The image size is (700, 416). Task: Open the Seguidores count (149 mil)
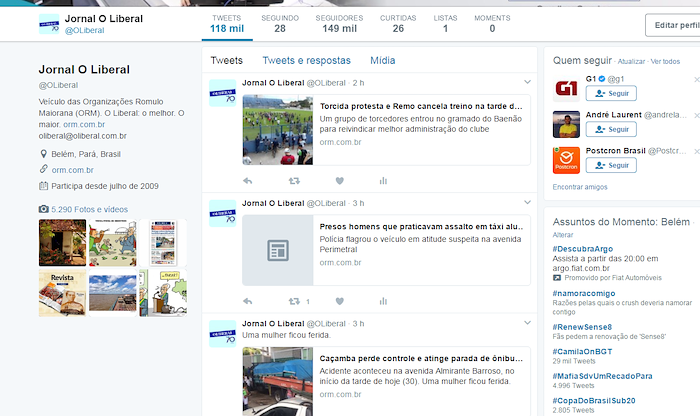339,24
